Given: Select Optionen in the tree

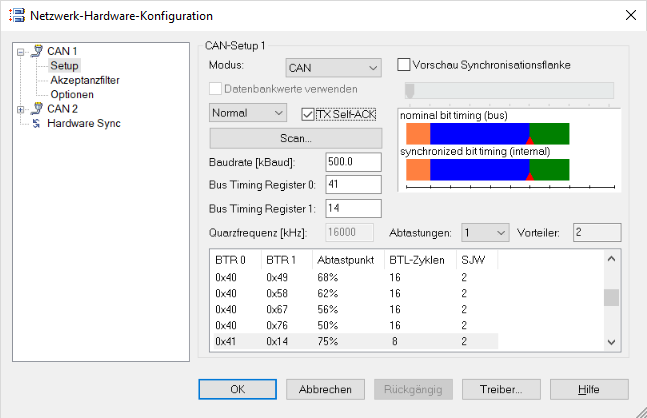Looking at the screenshot, I should (72, 94).
